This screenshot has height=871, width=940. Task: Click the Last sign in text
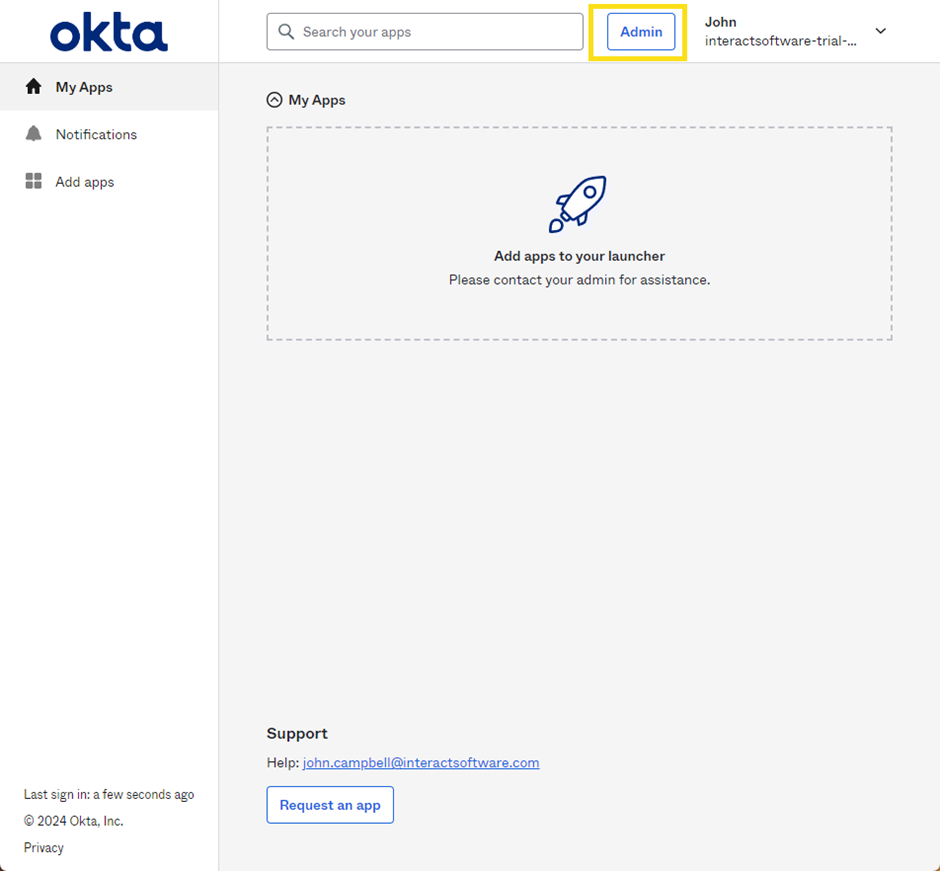[109, 794]
